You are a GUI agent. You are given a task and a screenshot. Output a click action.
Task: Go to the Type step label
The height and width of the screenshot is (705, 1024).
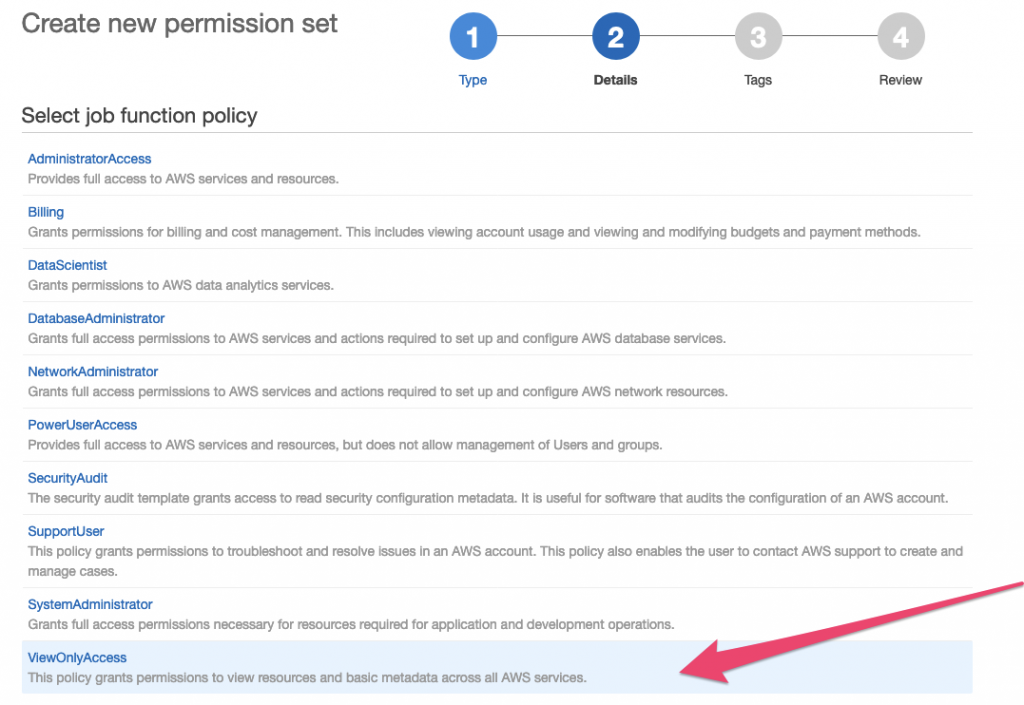[x=473, y=80]
